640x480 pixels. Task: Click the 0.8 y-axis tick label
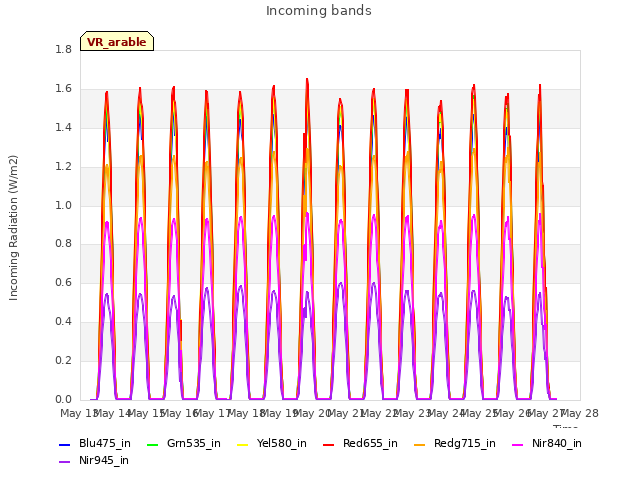[x=63, y=244]
